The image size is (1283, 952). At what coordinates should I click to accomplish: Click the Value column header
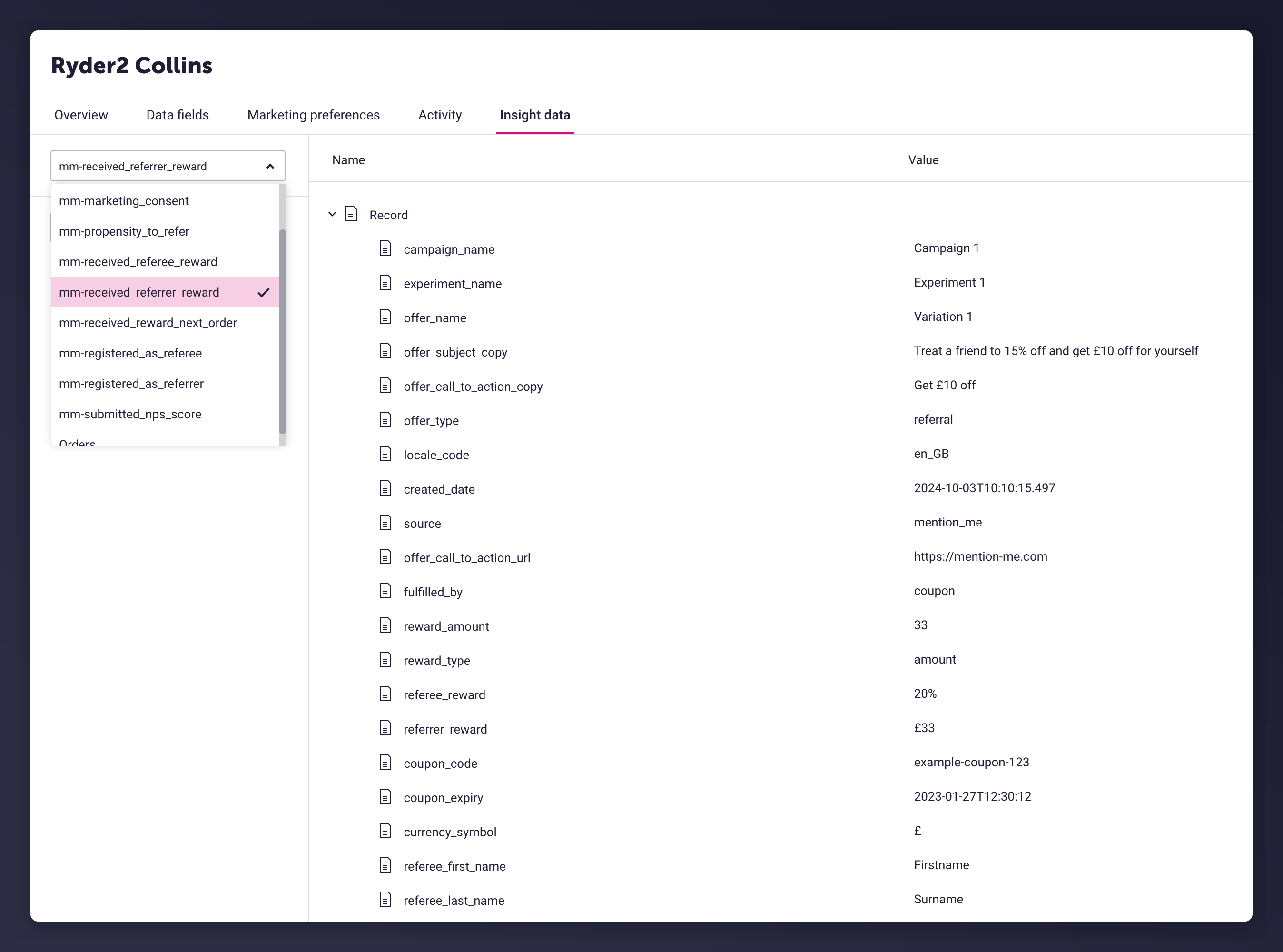(x=924, y=160)
